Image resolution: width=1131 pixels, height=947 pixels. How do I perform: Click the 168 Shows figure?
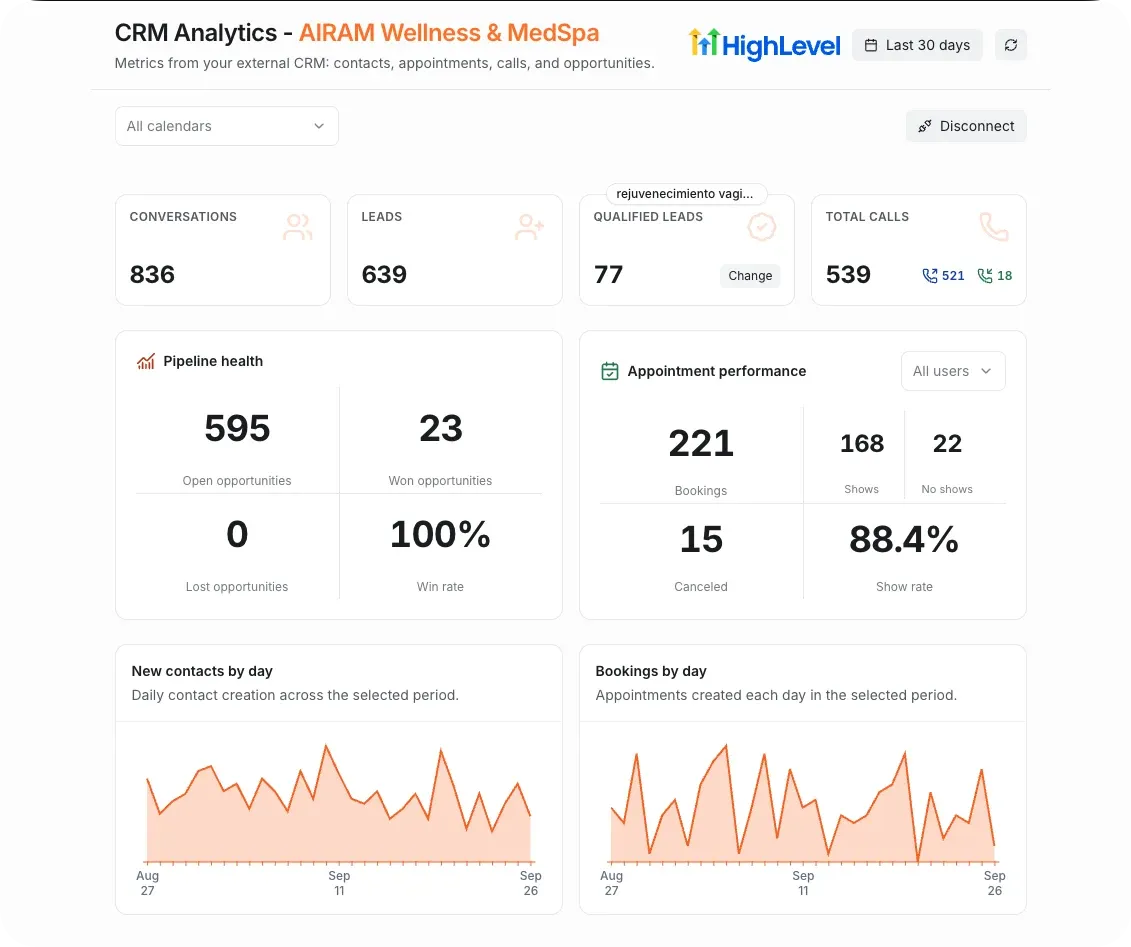pyautogui.click(x=862, y=443)
